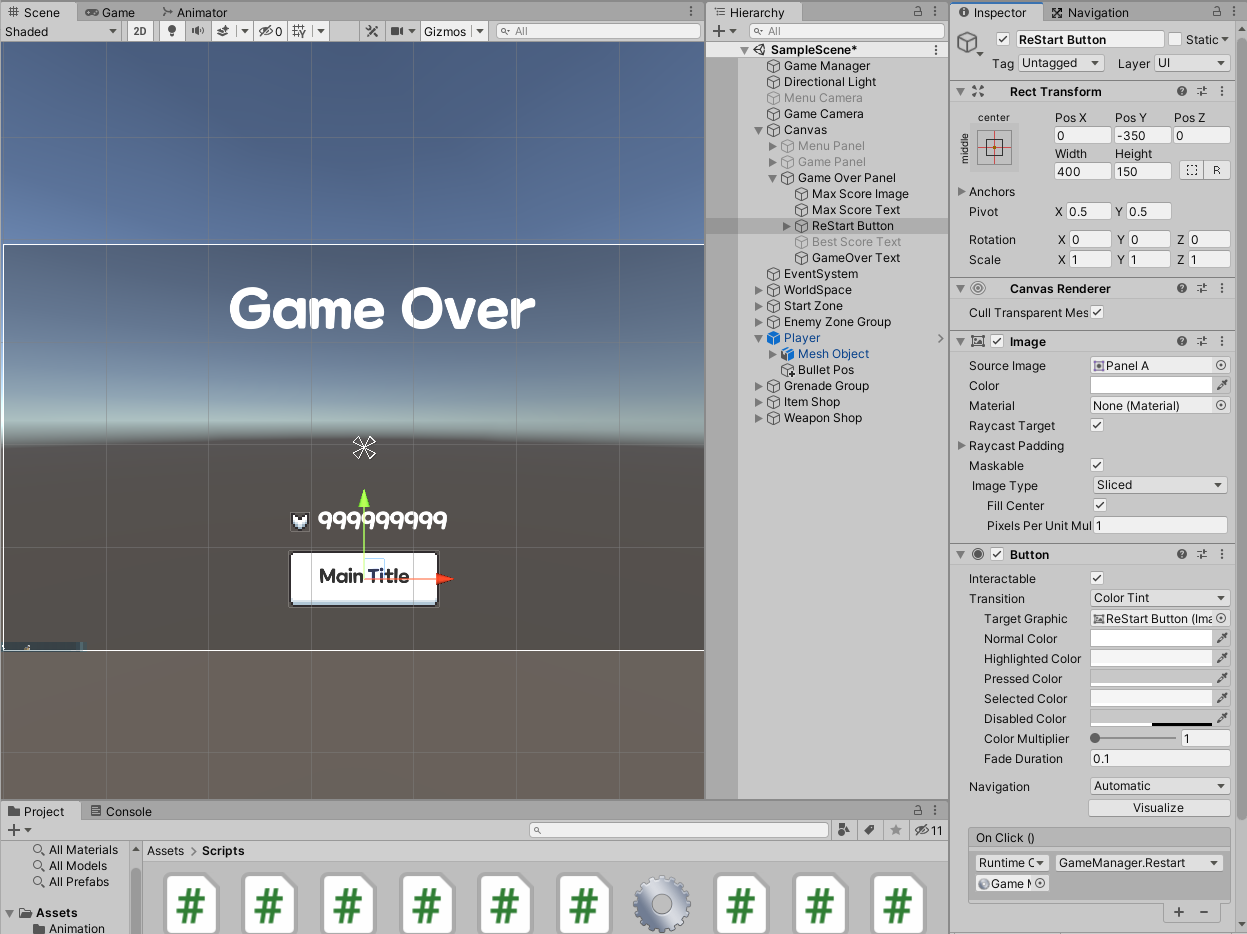
Task: Open Transition Color Tint dropdown
Action: 1159,598
